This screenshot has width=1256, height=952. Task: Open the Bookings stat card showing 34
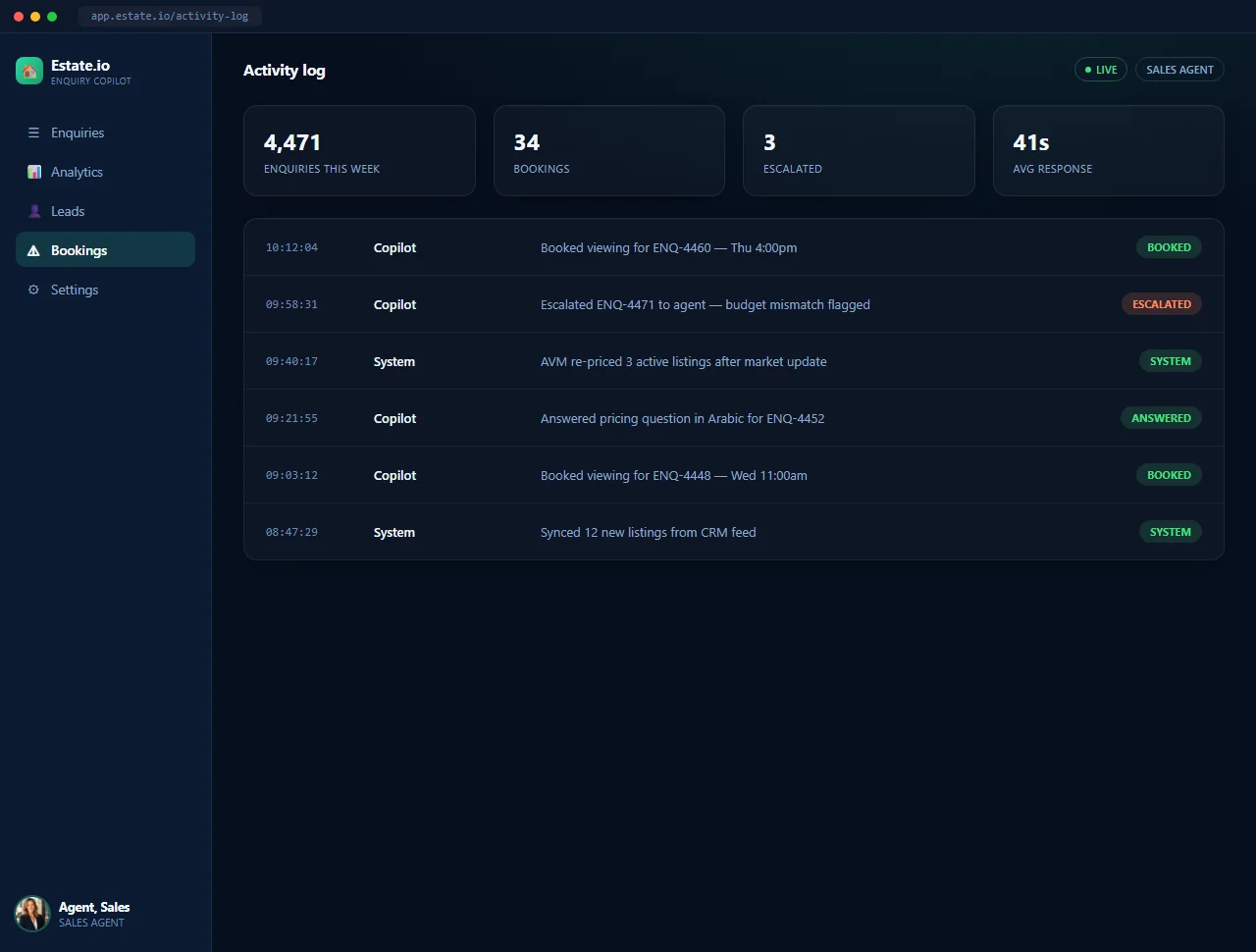click(x=609, y=151)
